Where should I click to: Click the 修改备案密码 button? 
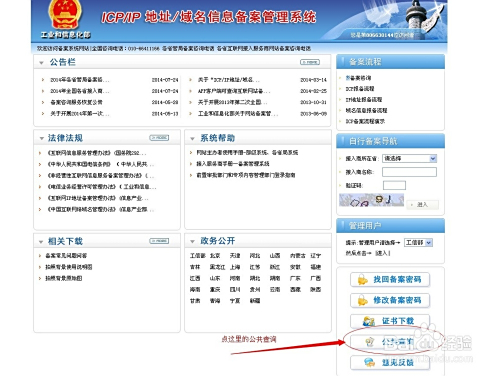point(390,300)
